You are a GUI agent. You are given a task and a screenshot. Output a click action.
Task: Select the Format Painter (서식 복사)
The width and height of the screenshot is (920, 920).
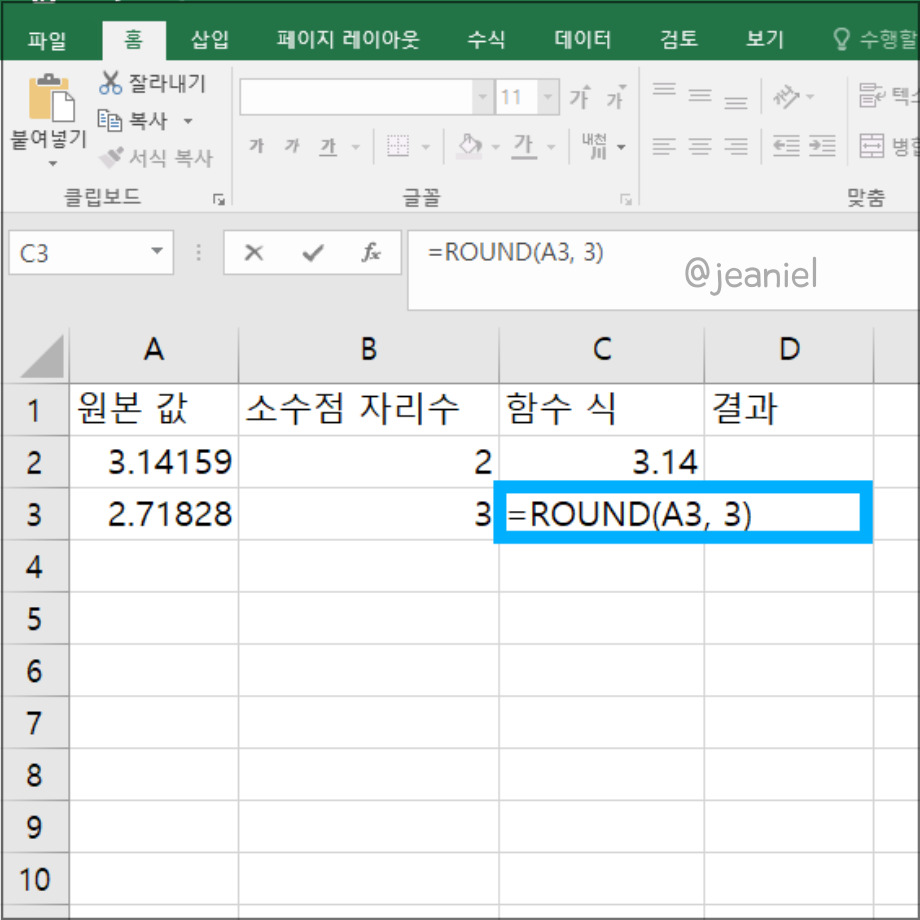tap(115, 156)
